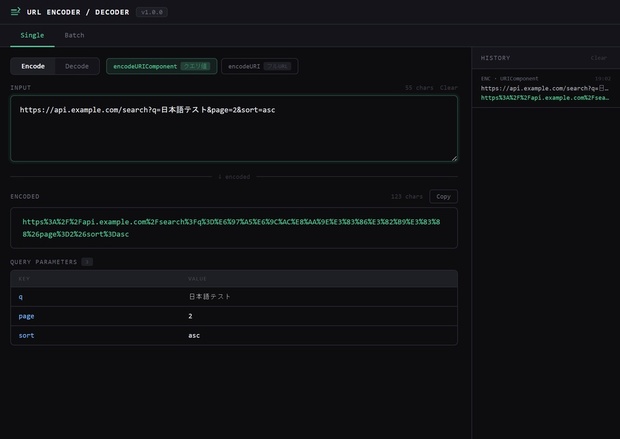The height and width of the screenshot is (439, 620).
Task: Click the 'q' parameter key
Action: 21,297
